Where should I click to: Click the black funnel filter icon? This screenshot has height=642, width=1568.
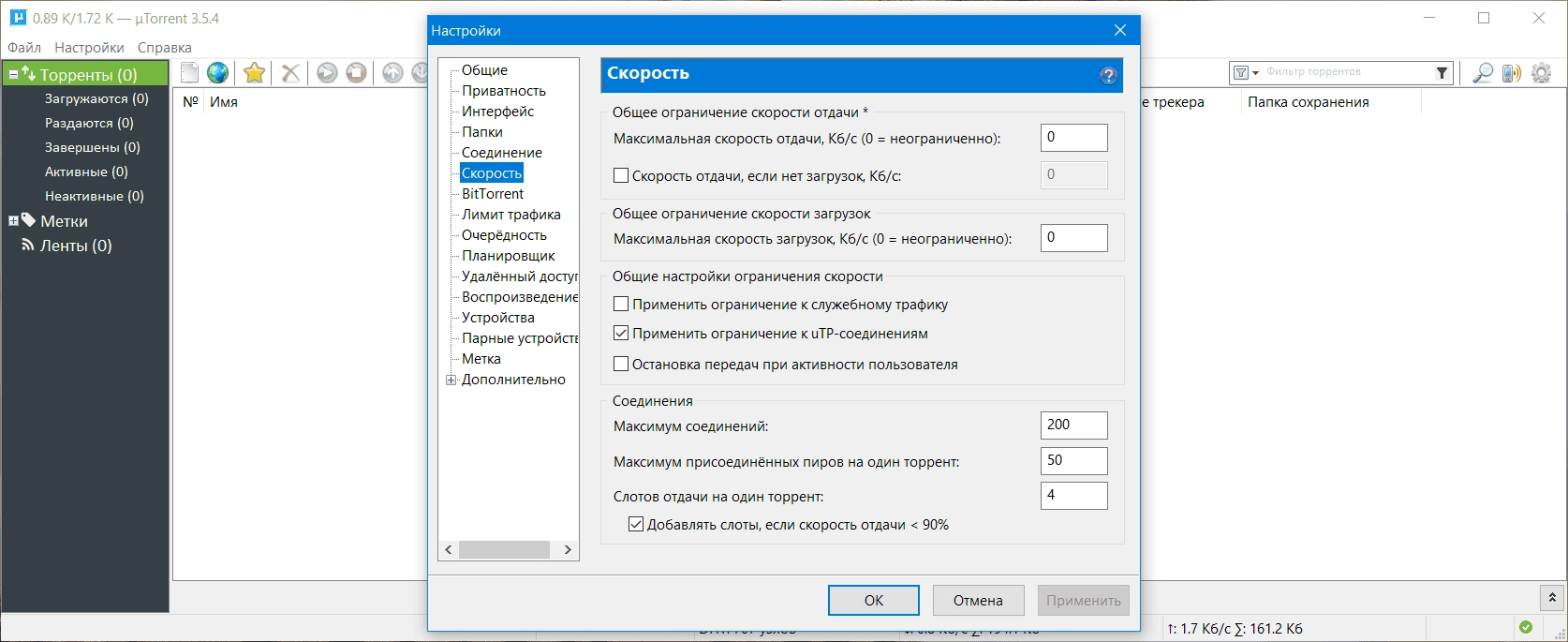(1442, 72)
